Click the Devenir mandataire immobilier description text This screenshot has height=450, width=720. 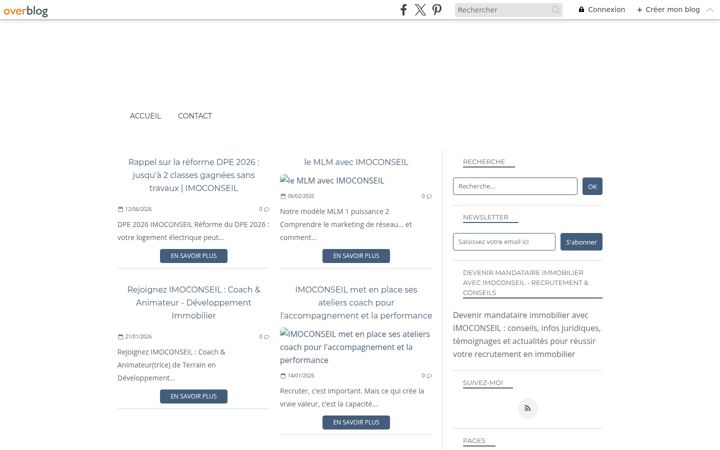(x=527, y=335)
